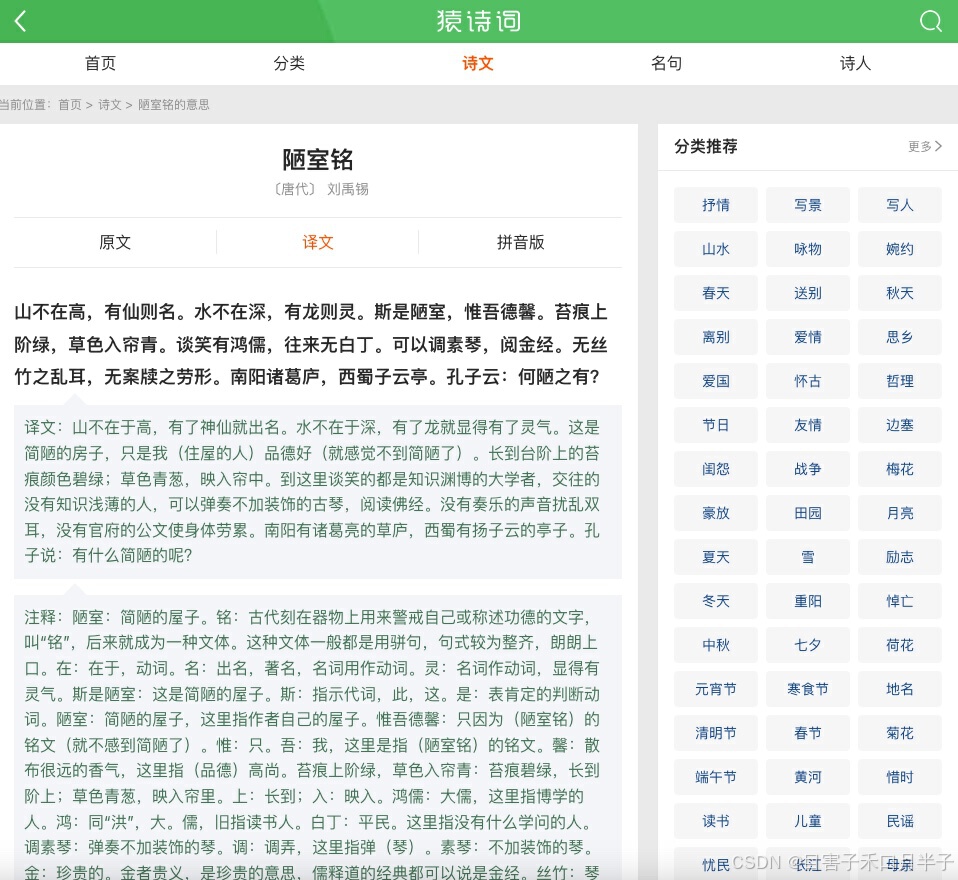The height and width of the screenshot is (880, 958).
Task: Select the 诗文 nav tab
Action: pyautogui.click(x=478, y=64)
